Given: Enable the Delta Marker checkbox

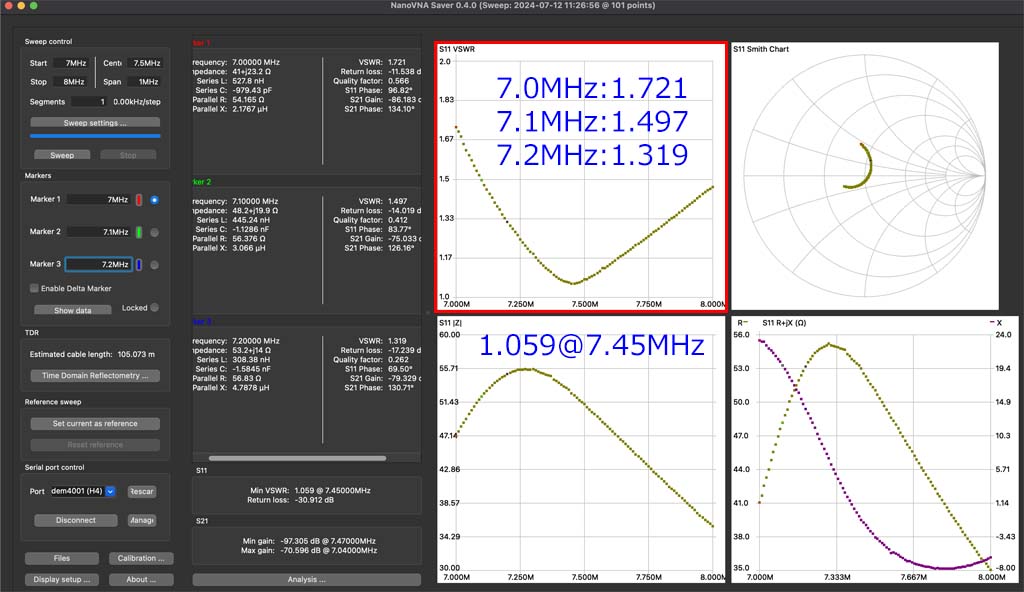Looking at the screenshot, I should tap(34, 288).
